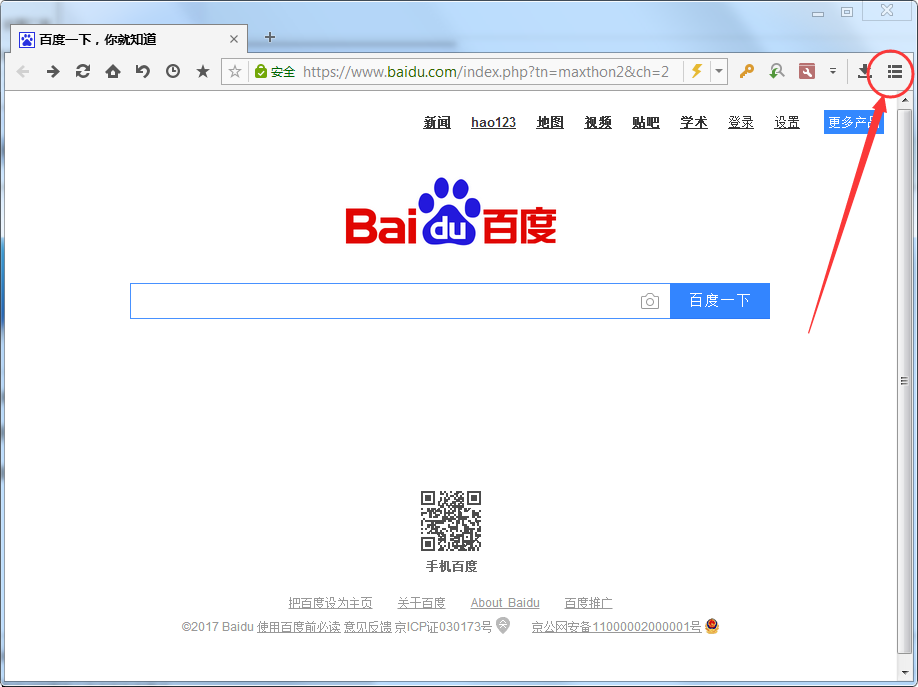Click 把百度设为主页 link
918x687 pixels.
[330, 603]
